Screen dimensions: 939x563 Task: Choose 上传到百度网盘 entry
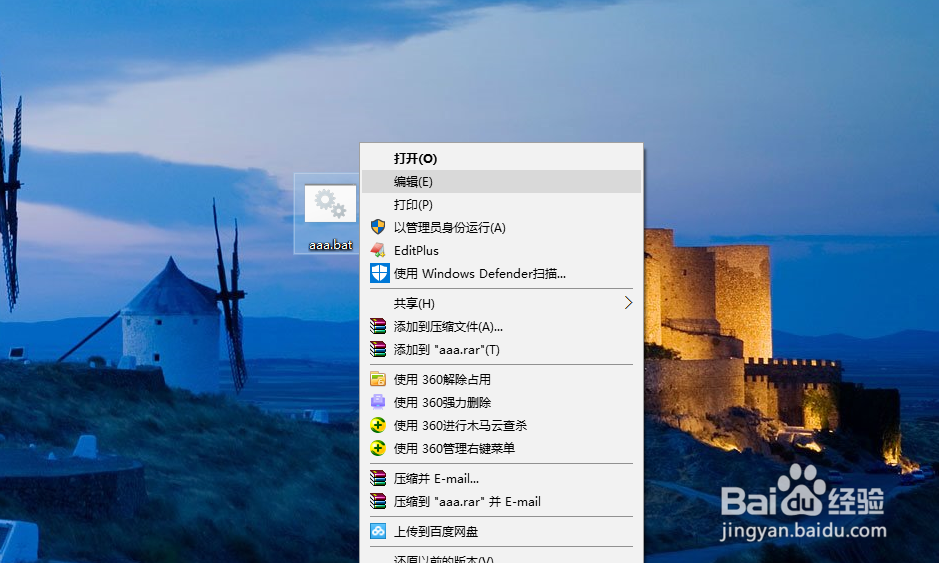click(502, 531)
